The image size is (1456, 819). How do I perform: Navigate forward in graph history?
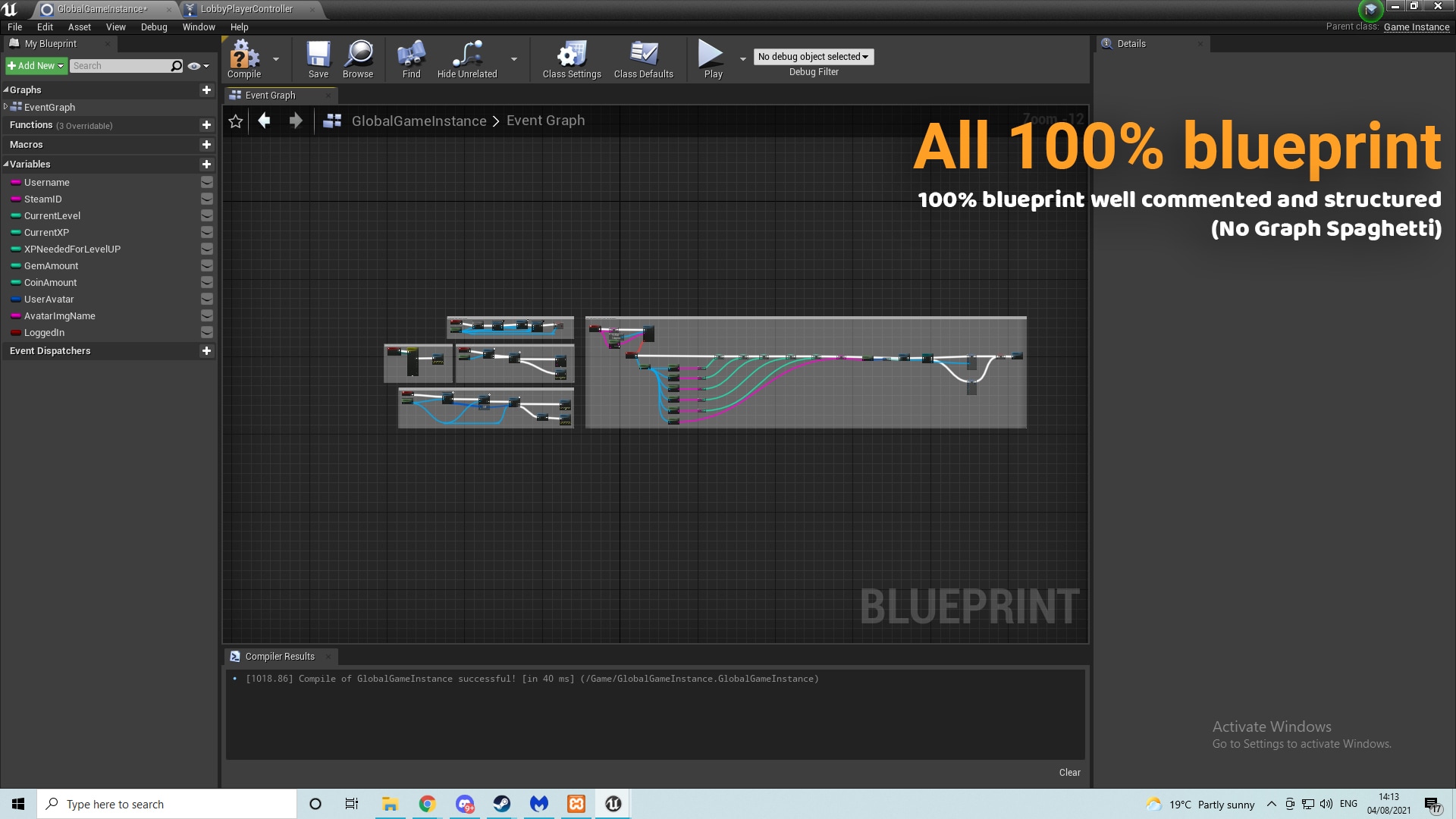click(296, 121)
